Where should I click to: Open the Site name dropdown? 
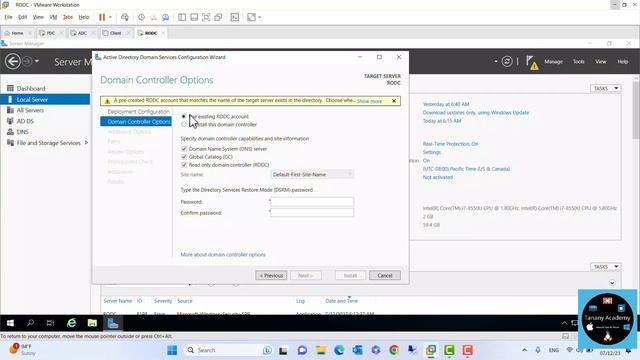pos(312,174)
